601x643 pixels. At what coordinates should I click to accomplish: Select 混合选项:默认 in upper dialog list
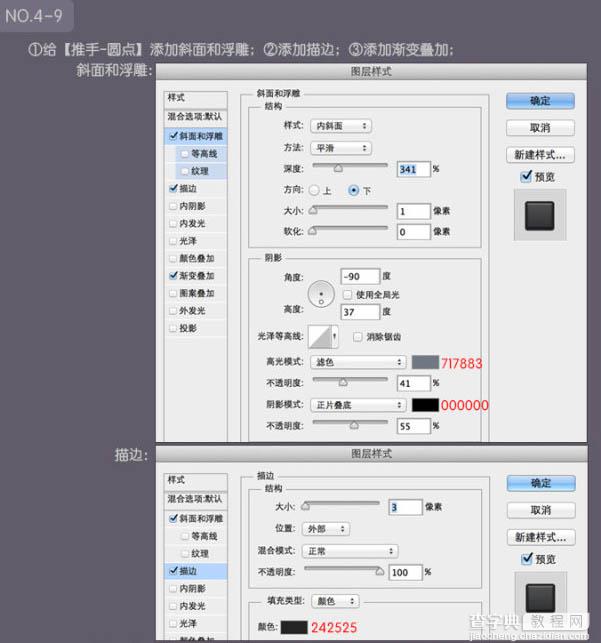[x=196, y=117]
